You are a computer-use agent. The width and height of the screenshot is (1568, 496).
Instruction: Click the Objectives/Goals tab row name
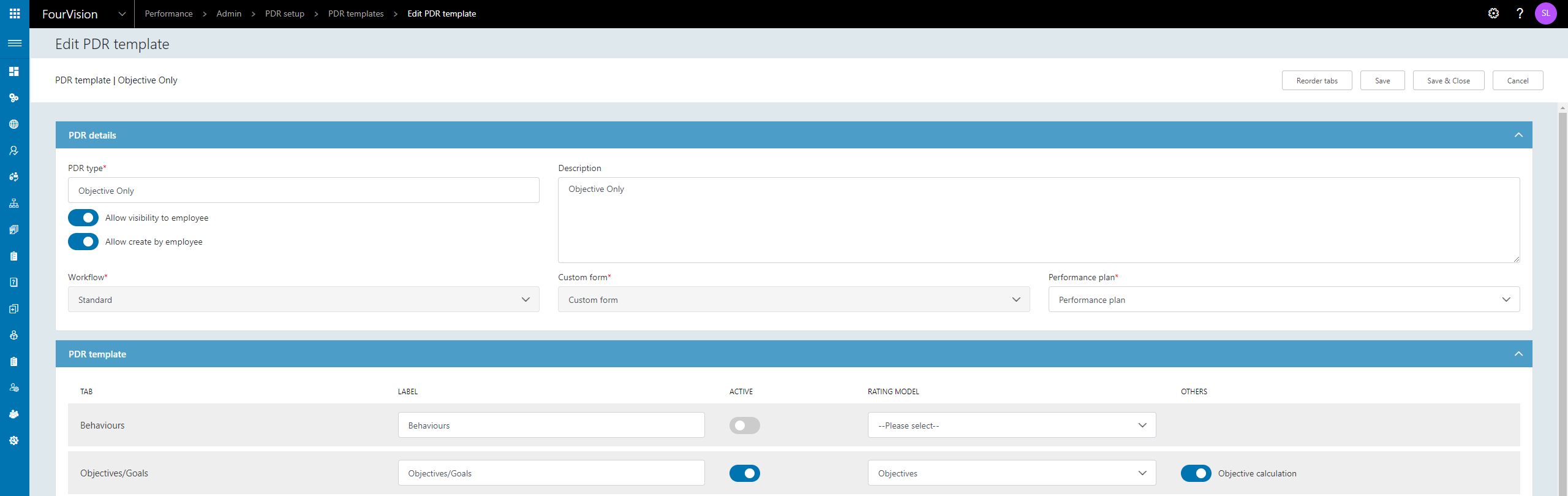[114, 473]
